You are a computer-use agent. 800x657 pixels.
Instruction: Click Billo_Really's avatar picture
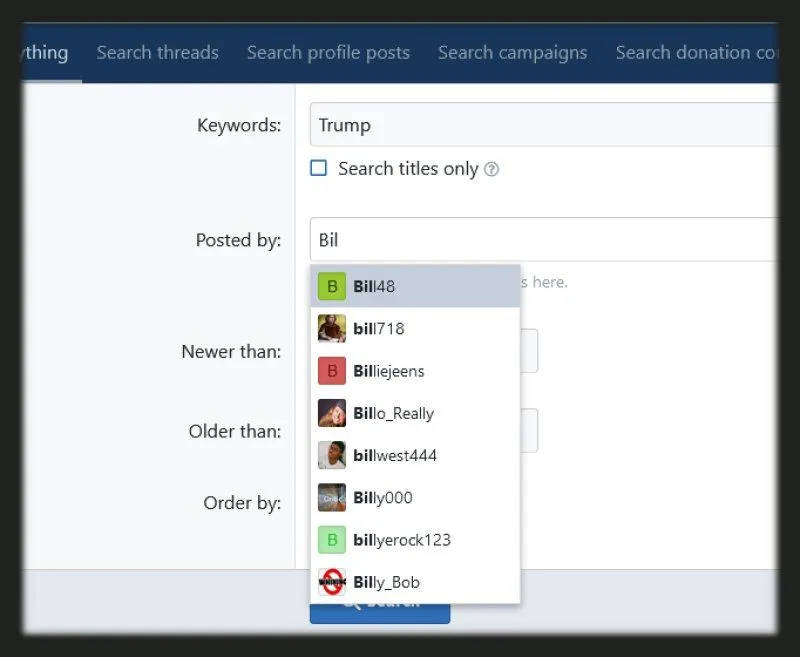[332, 413]
